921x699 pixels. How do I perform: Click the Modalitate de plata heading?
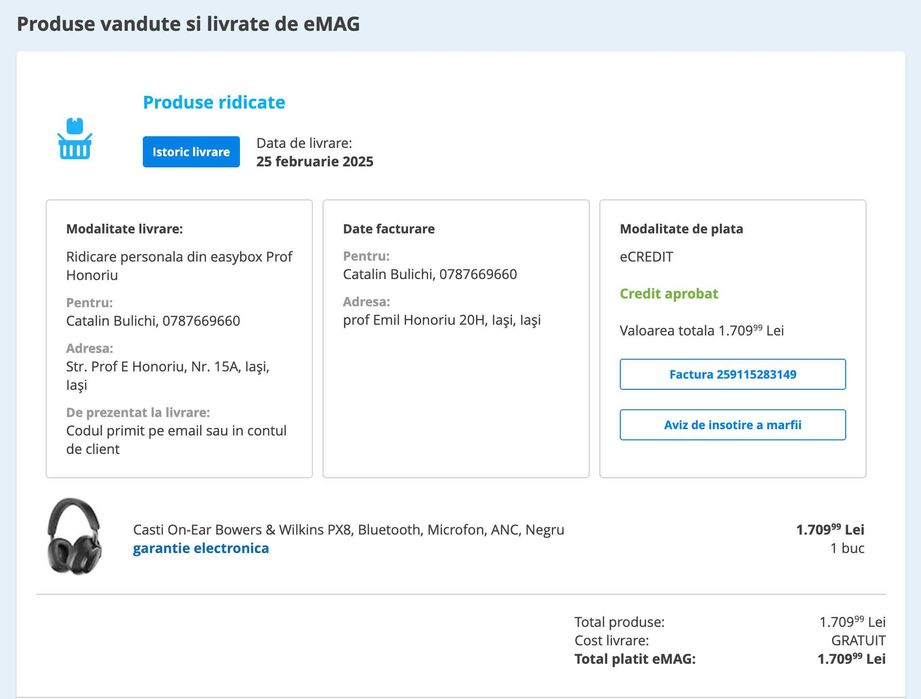click(681, 229)
